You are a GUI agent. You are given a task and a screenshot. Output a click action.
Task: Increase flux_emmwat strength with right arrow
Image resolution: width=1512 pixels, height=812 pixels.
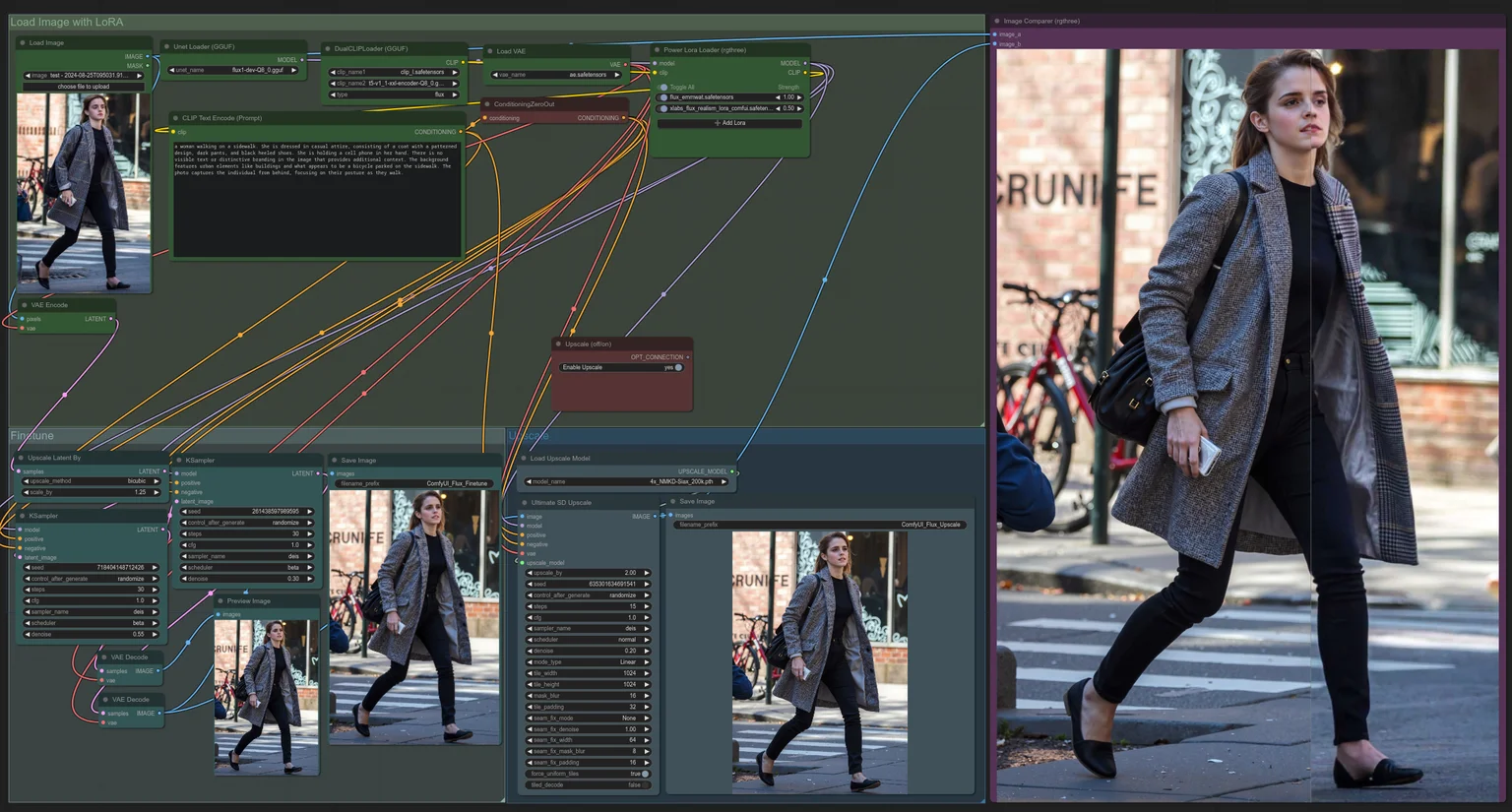[799, 97]
